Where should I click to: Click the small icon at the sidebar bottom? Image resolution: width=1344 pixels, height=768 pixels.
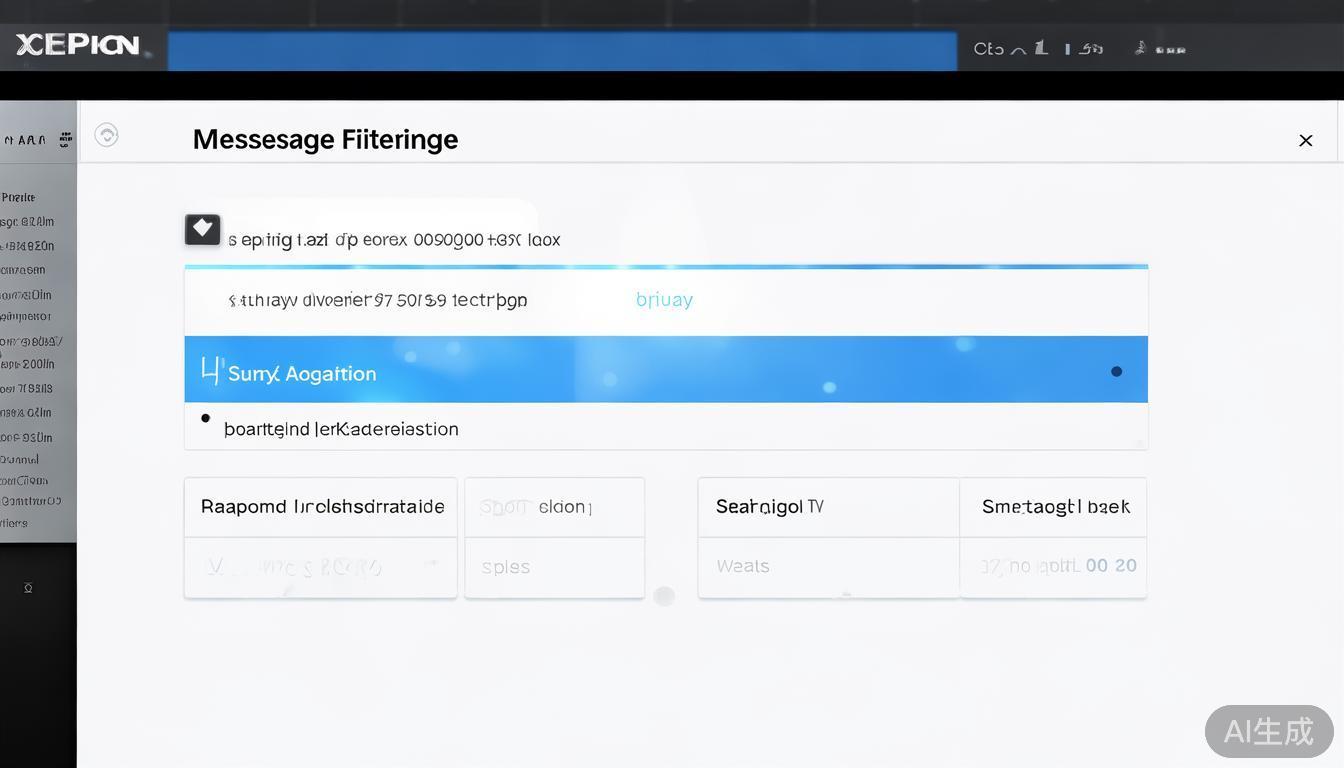point(28,588)
